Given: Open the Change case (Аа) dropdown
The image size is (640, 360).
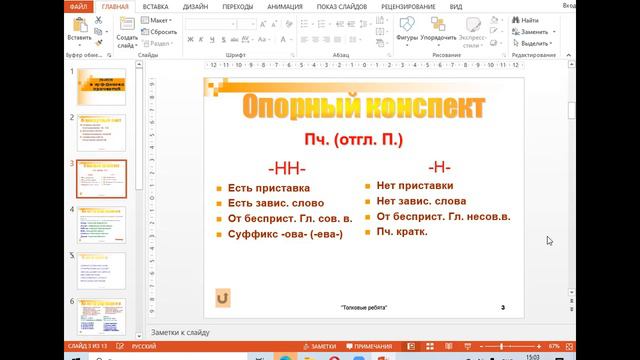Looking at the screenshot, I should coord(263,40).
